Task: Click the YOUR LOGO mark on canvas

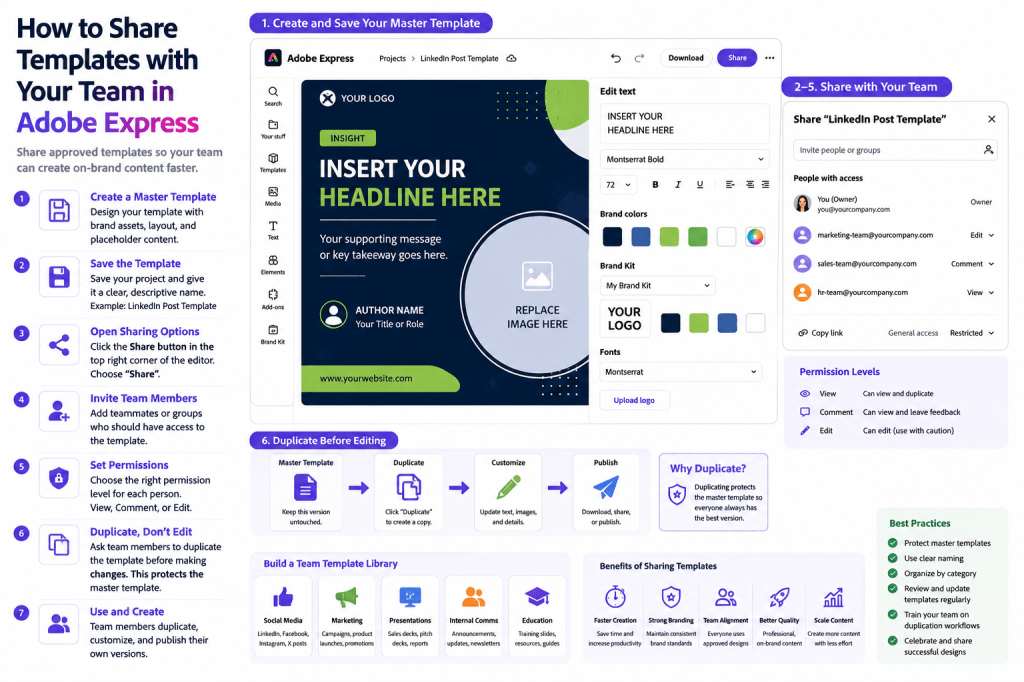Action: 327,98
